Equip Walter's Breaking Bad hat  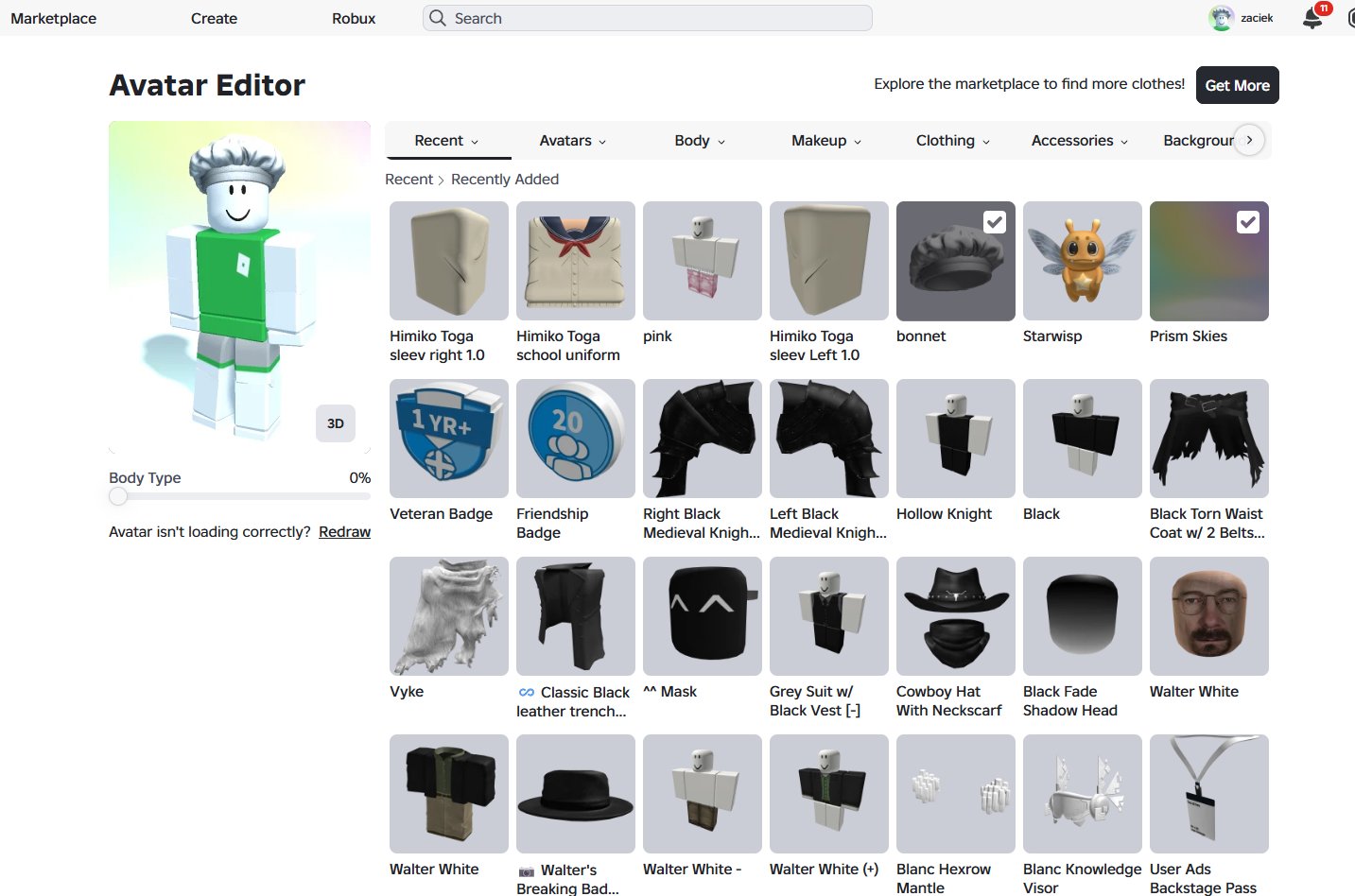pos(576,794)
